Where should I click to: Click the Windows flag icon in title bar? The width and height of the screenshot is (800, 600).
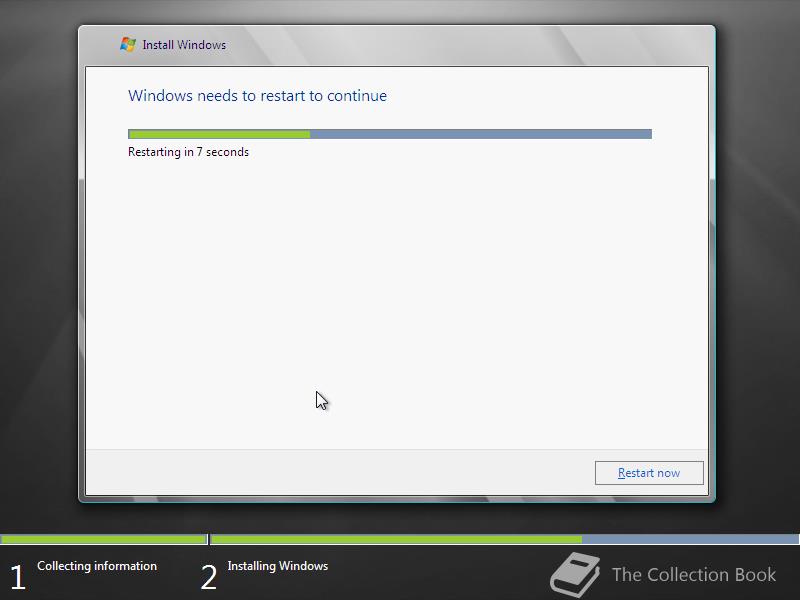click(x=128, y=44)
